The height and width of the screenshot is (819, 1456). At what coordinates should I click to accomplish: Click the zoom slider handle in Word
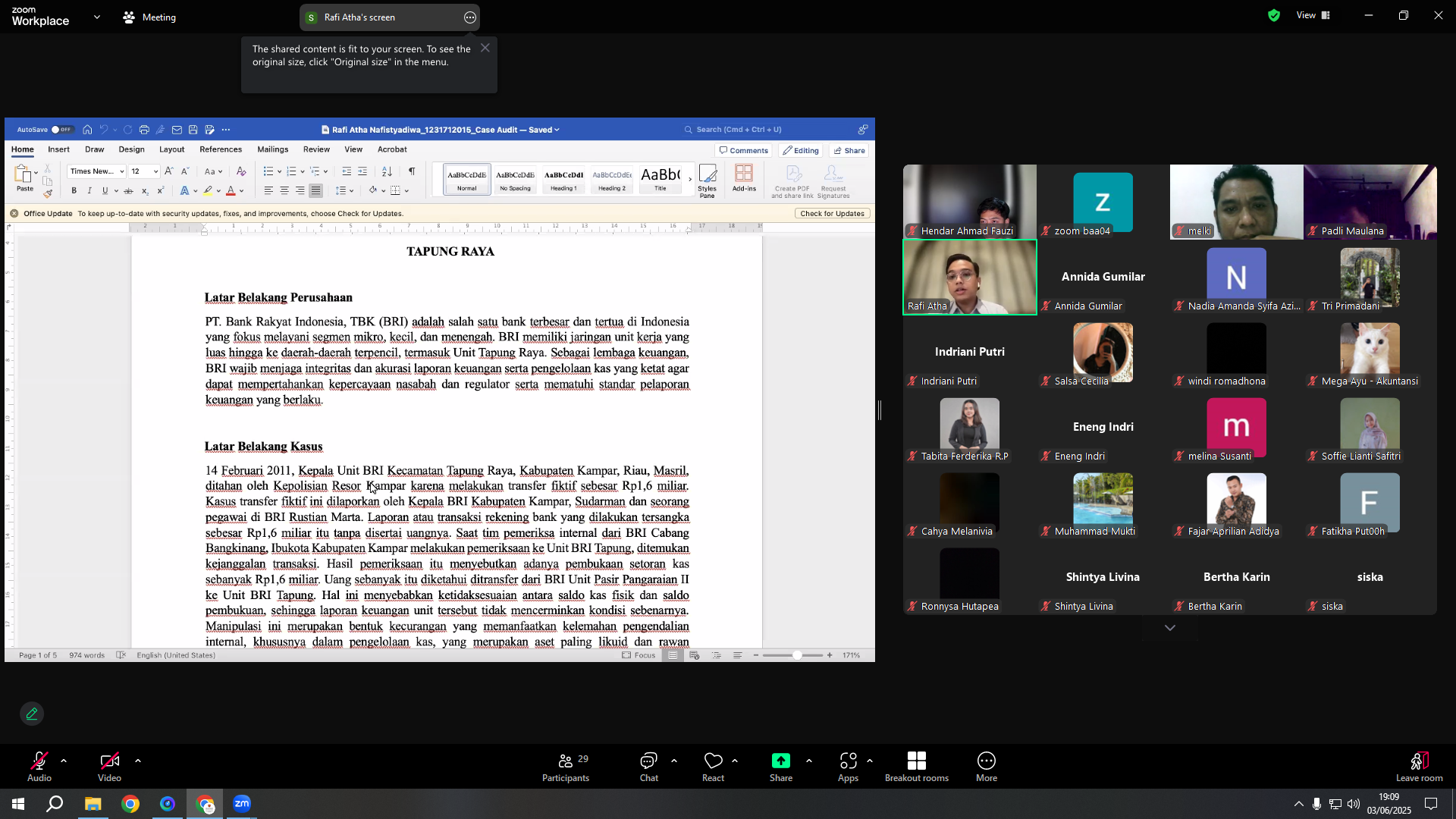coord(797,655)
